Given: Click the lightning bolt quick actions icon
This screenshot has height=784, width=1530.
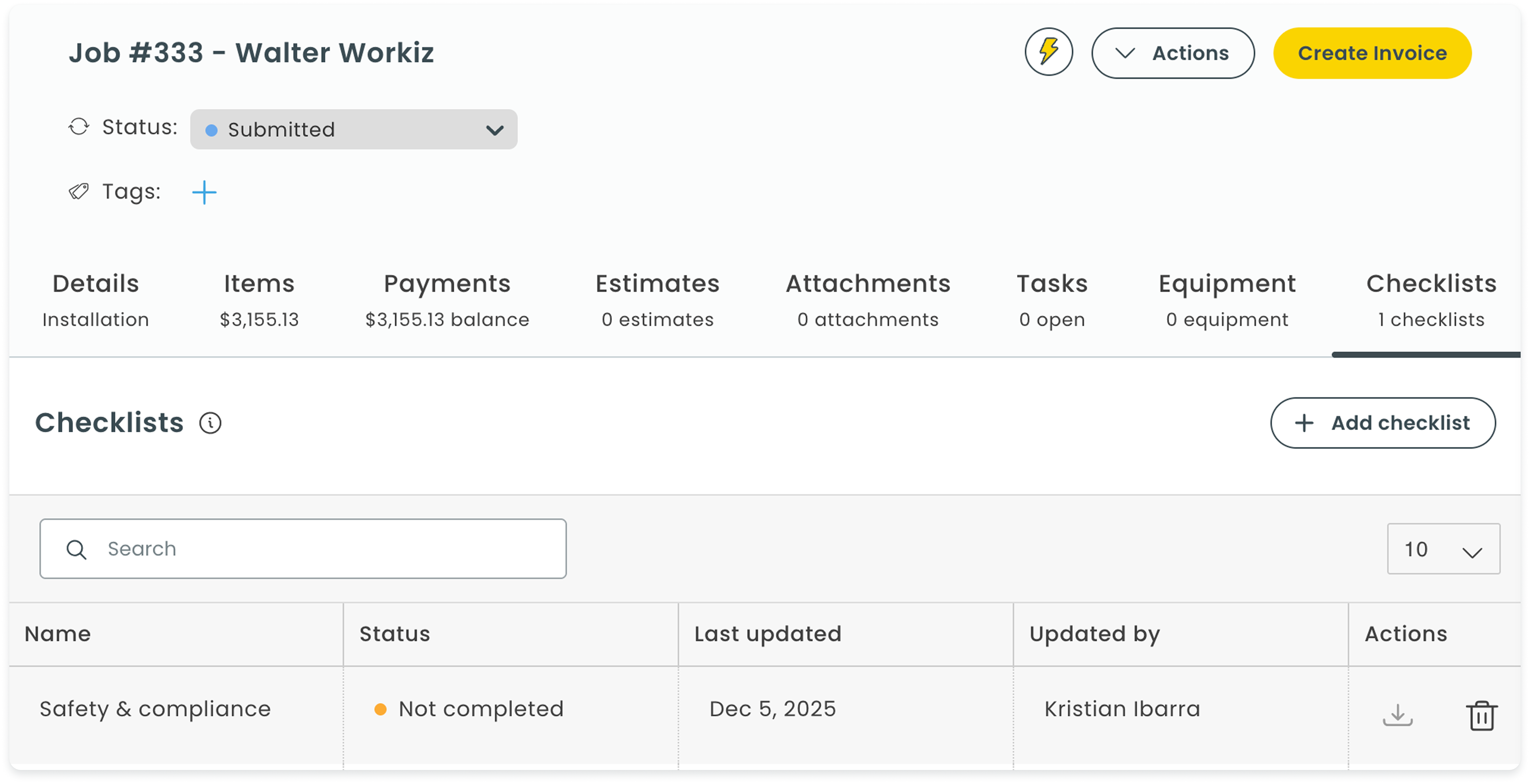Looking at the screenshot, I should point(1048,52).
